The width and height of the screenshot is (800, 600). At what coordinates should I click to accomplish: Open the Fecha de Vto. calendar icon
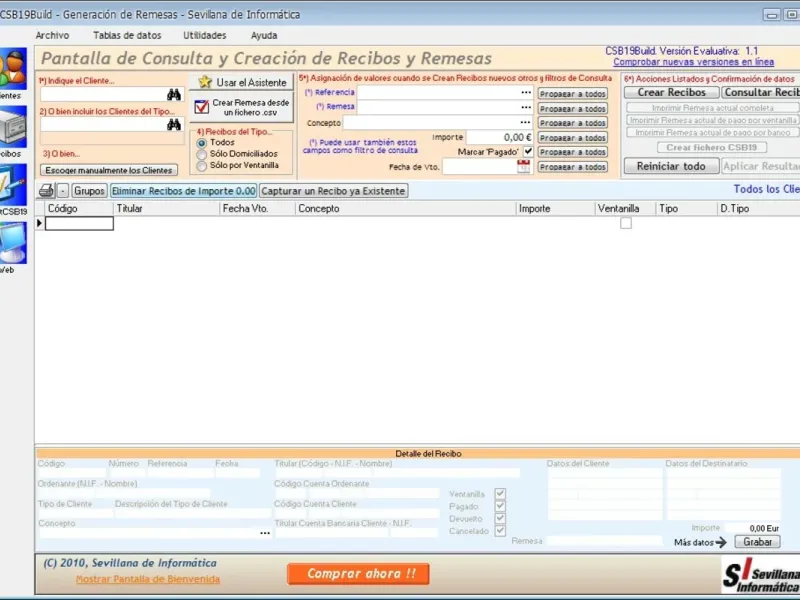pos(523,166)
